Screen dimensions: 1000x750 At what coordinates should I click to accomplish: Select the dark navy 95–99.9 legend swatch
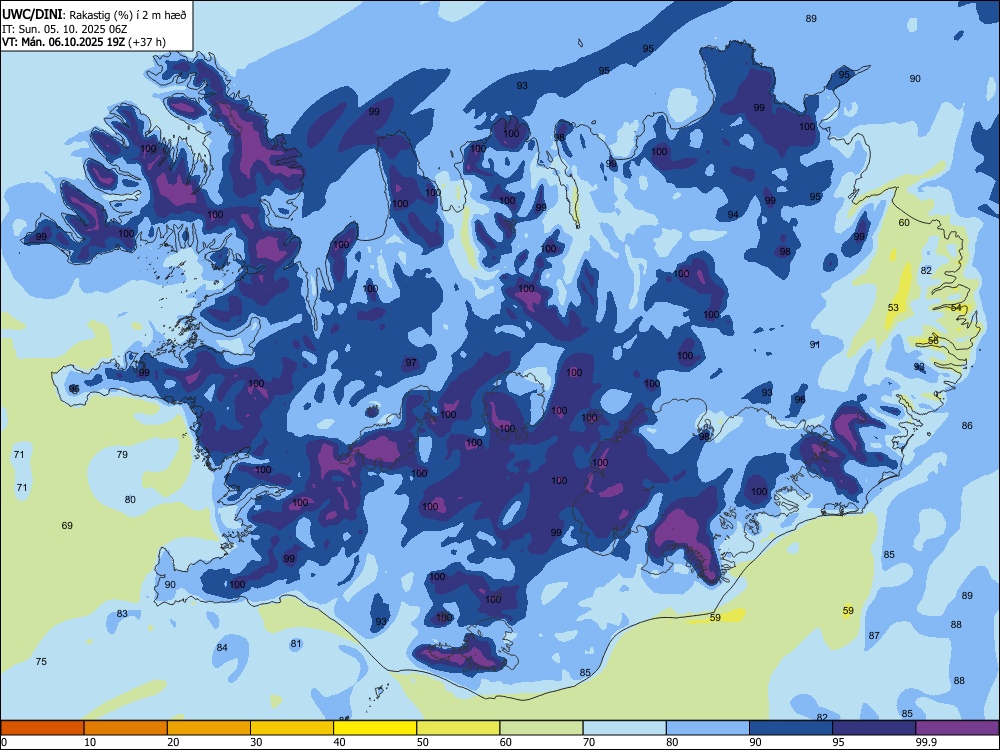[x=874, y=728]
